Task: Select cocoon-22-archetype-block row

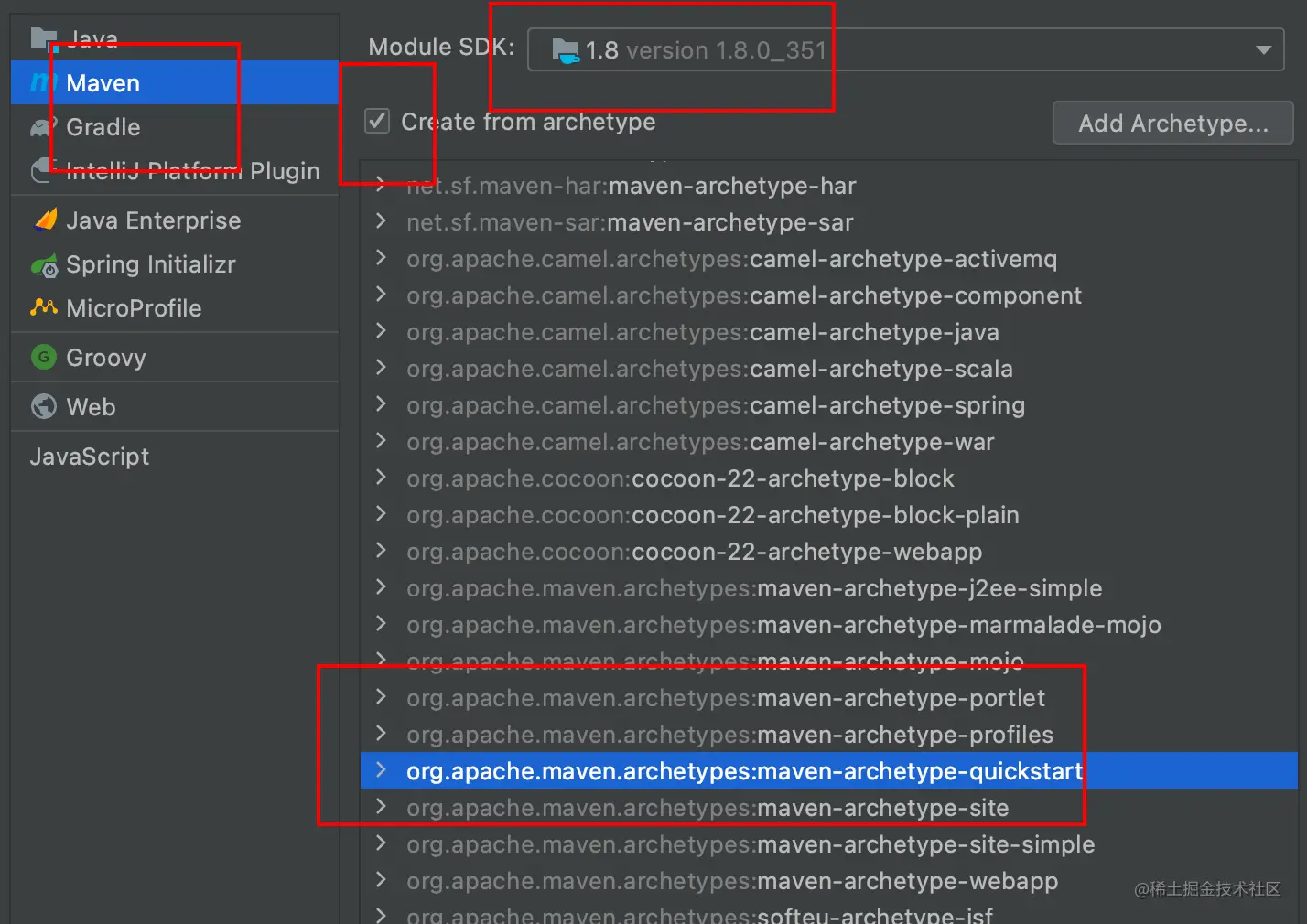Action: click(829, 478)
